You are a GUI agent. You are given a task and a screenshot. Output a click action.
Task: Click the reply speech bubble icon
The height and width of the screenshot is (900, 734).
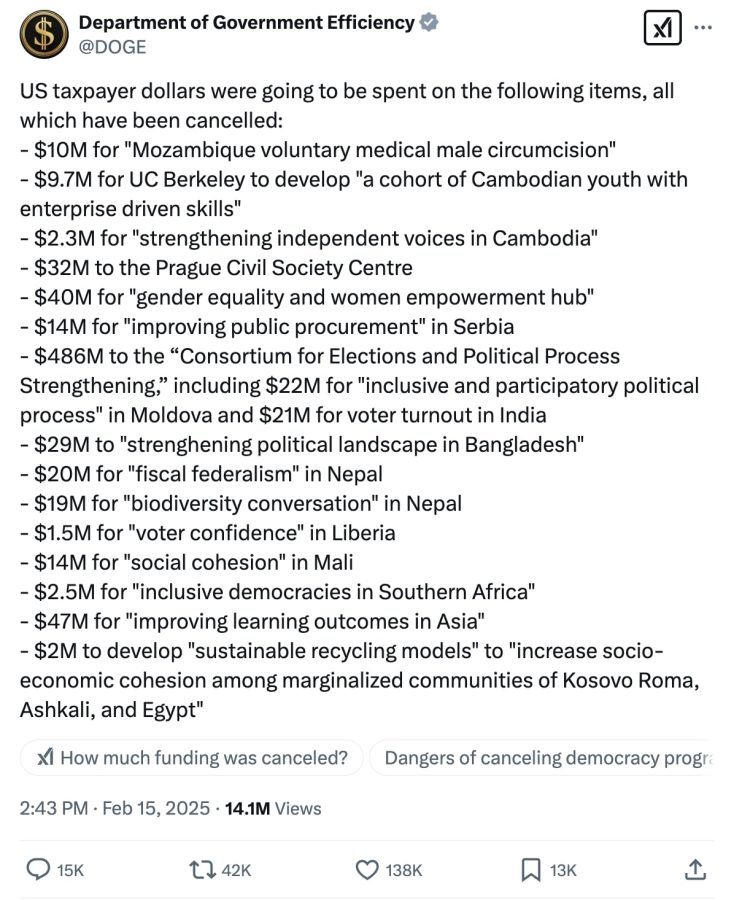(x=38, y=870)
